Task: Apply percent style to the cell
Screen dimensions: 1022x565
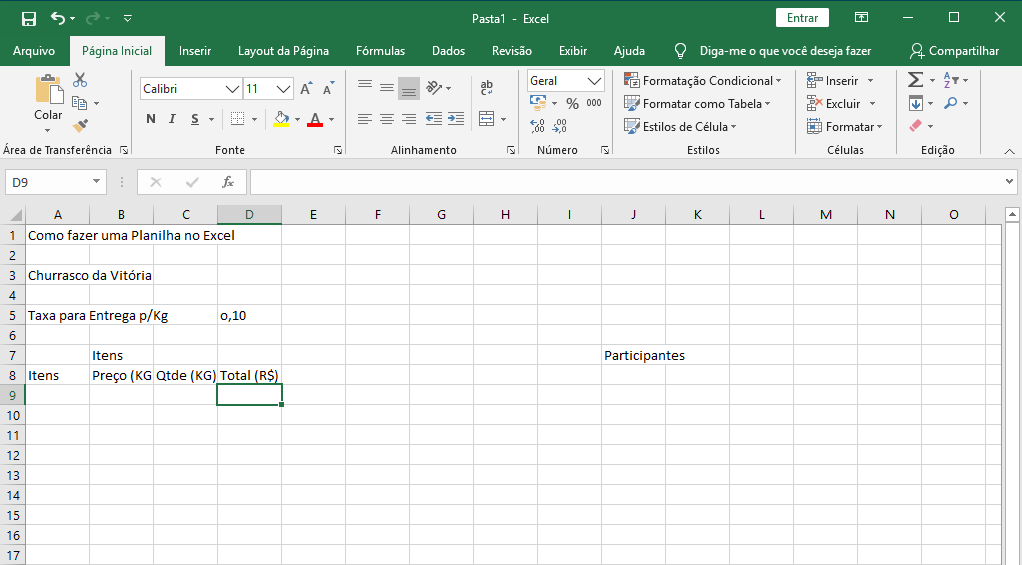Action: (x=572, y=103)
